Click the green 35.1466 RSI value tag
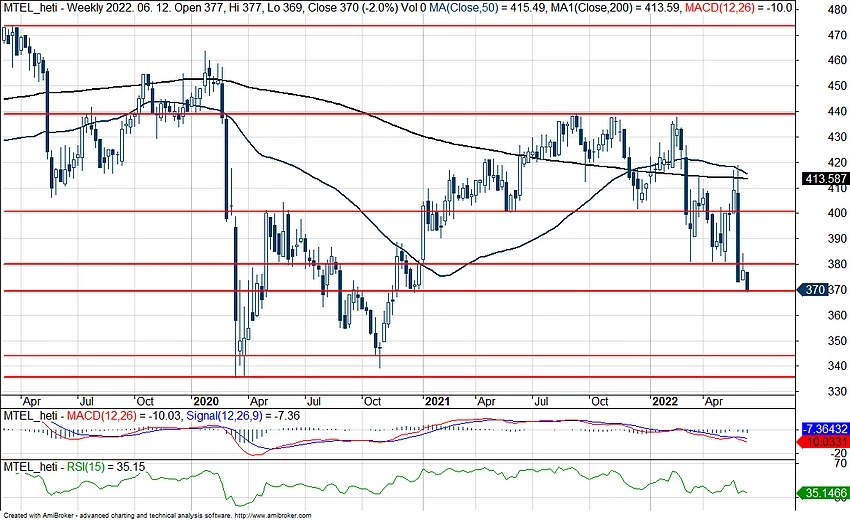The width and height of the screenshot is (850, 520). pyautogui.click(x=823, y=493)
